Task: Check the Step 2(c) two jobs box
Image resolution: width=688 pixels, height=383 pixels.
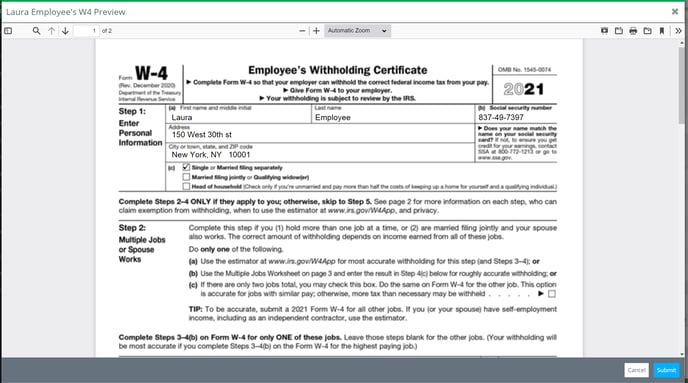Action: (x=552, y=294)
